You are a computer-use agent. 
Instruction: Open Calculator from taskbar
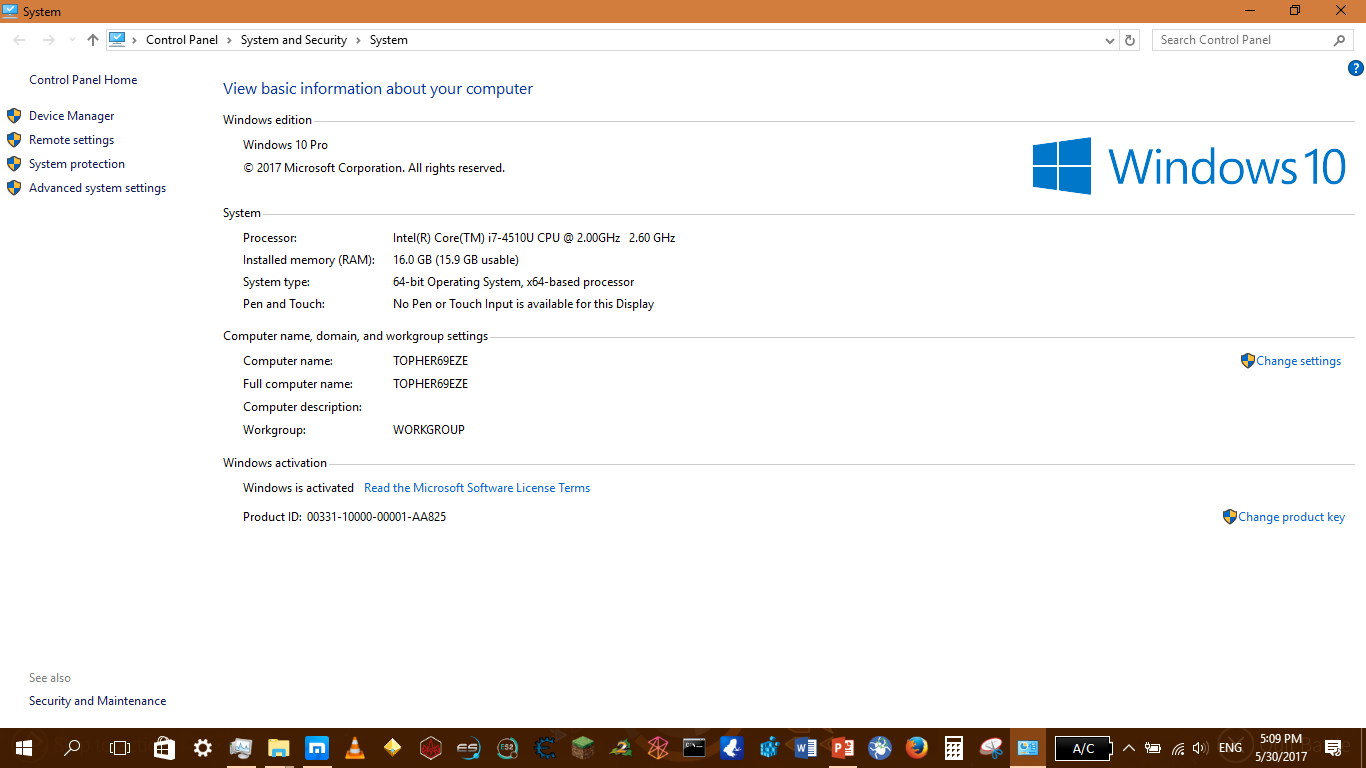click(x=953, y=748)
